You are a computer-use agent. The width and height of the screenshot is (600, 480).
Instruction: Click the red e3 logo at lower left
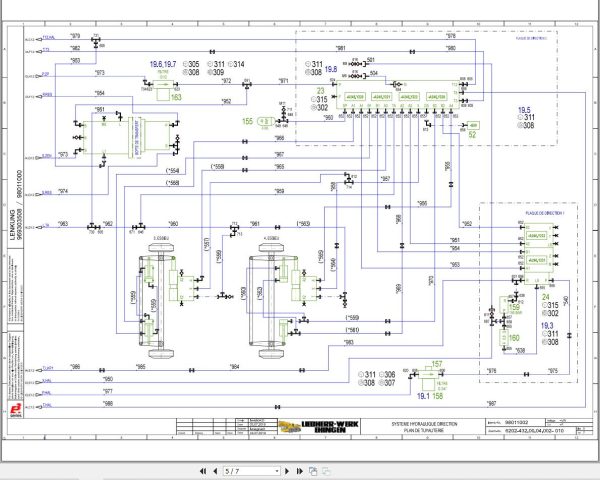pyautogui.click(x=16, y=410)
